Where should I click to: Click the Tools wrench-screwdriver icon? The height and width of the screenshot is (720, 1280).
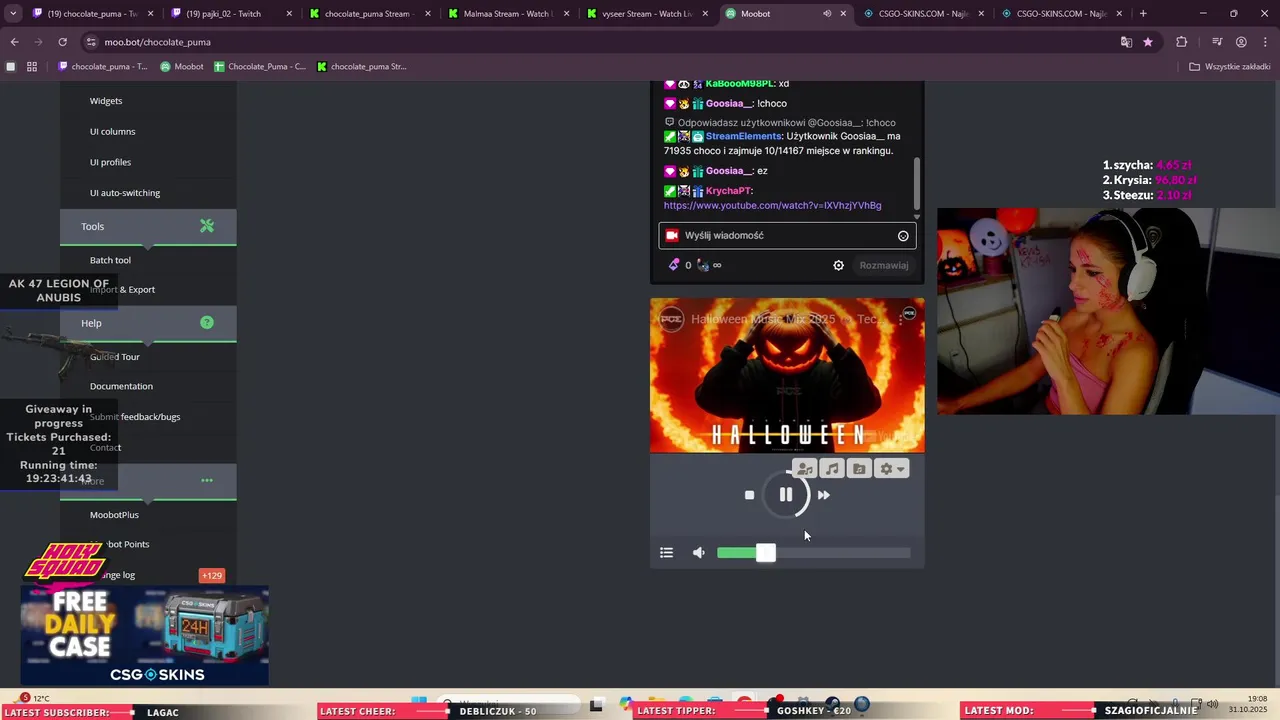tap(207, 226)
